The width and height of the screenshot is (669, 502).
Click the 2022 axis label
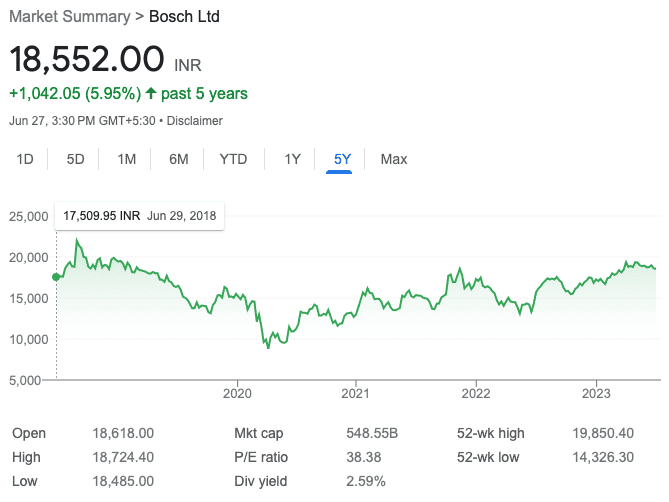[476, 393]
